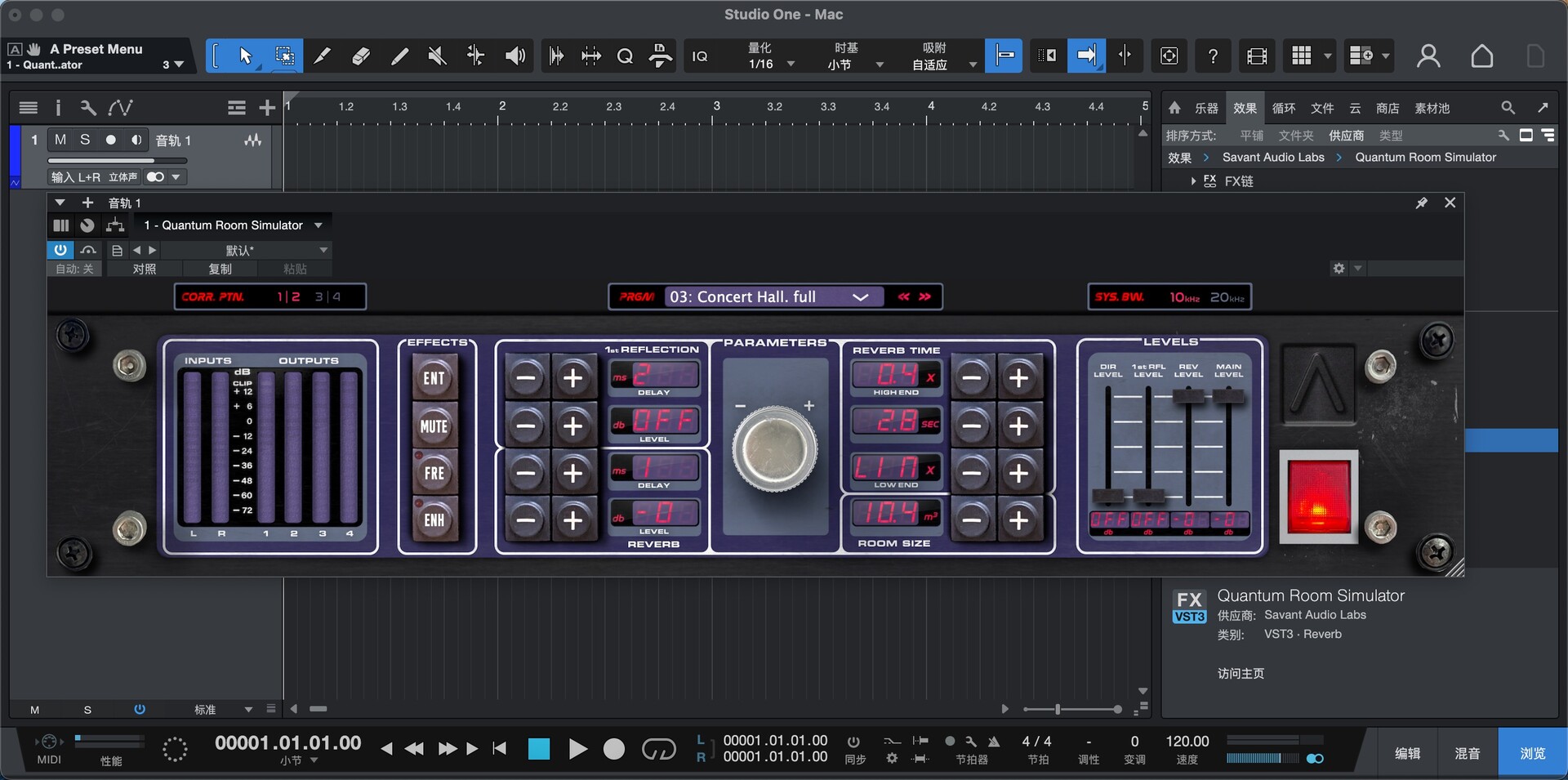Click the large parameter knob
Image resolution: width=1568 pixels, height=780 pixels.
pyautogui.click(x=774, y=449)
